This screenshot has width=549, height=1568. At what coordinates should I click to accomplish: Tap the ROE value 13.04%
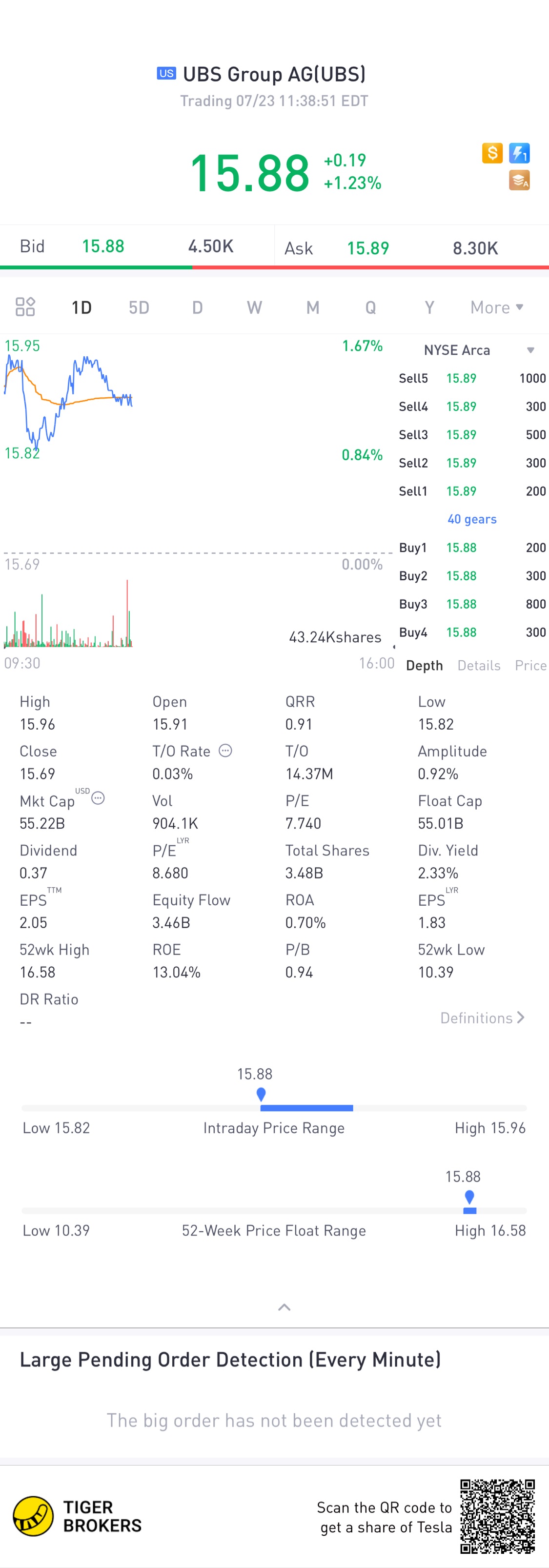(x=177, y=972)
